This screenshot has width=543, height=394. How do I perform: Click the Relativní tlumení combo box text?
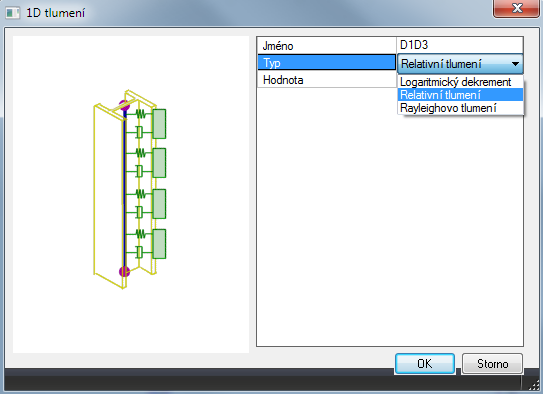(441, 64)
